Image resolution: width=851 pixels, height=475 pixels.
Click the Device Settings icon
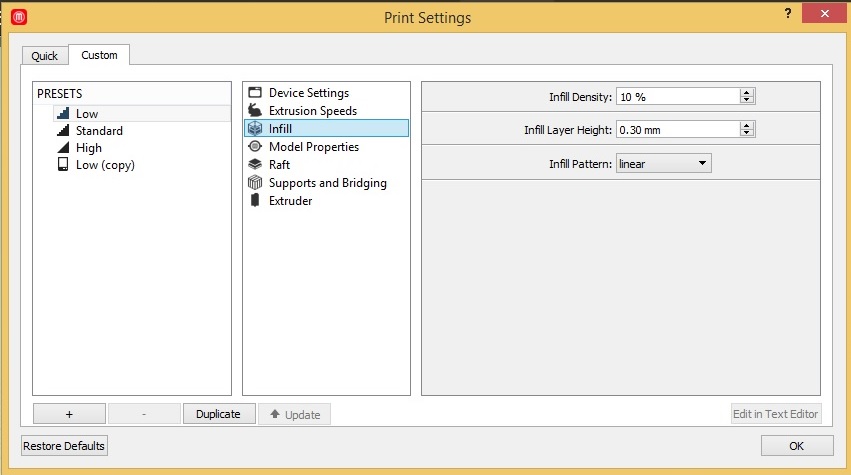coord(254,93)
